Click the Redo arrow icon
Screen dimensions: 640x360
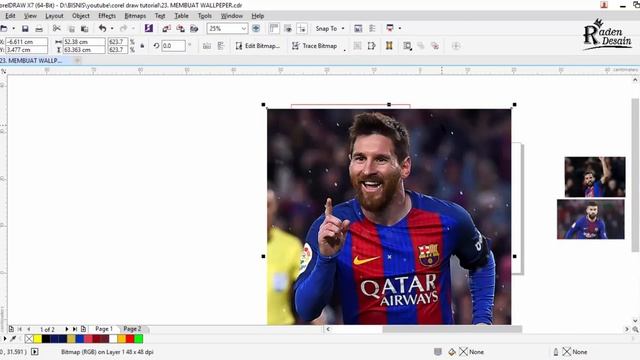[x=123, y=28]
